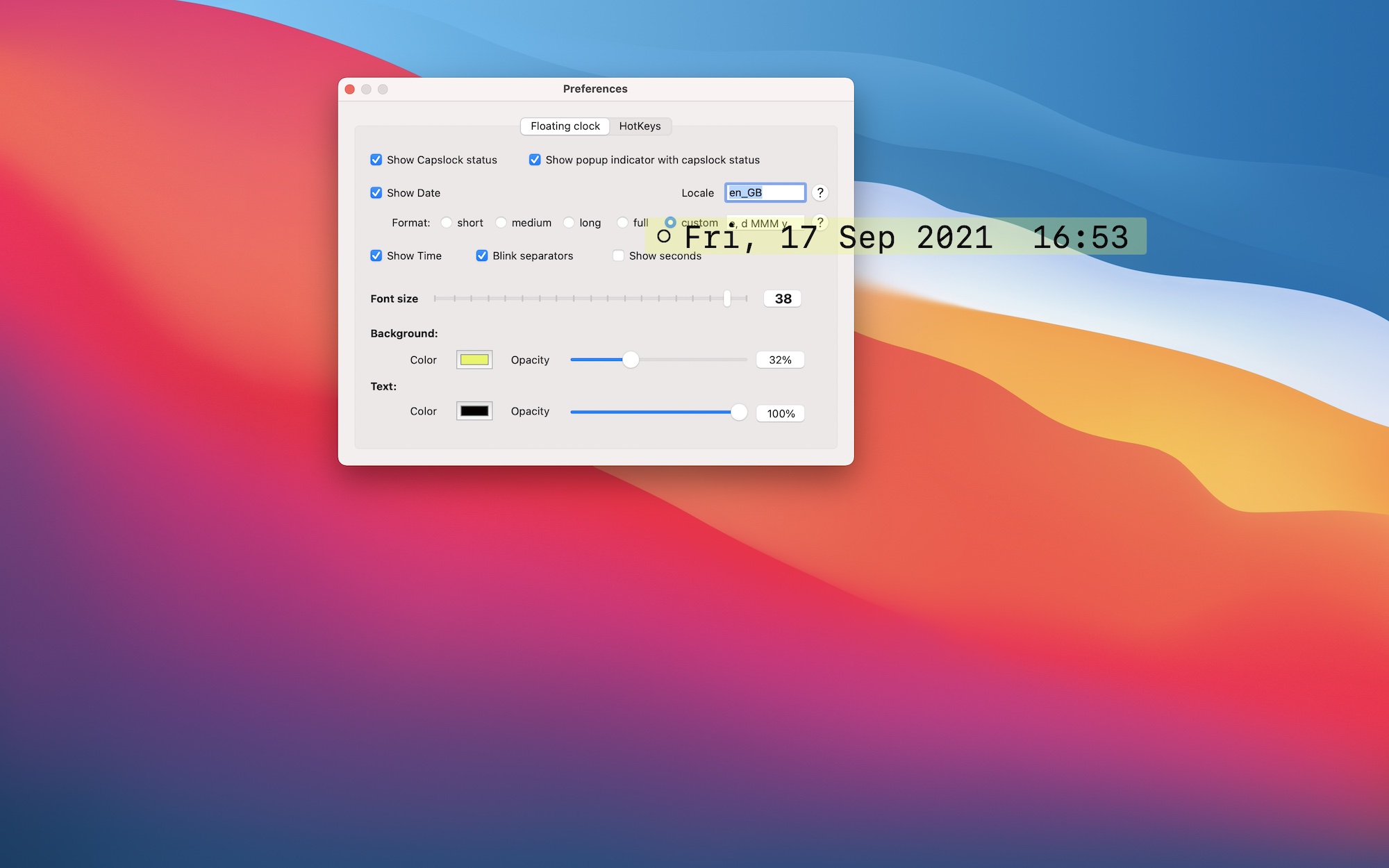Uncheck Show Time option
Screen dimensions: 1389x868
tap(376, 256)
